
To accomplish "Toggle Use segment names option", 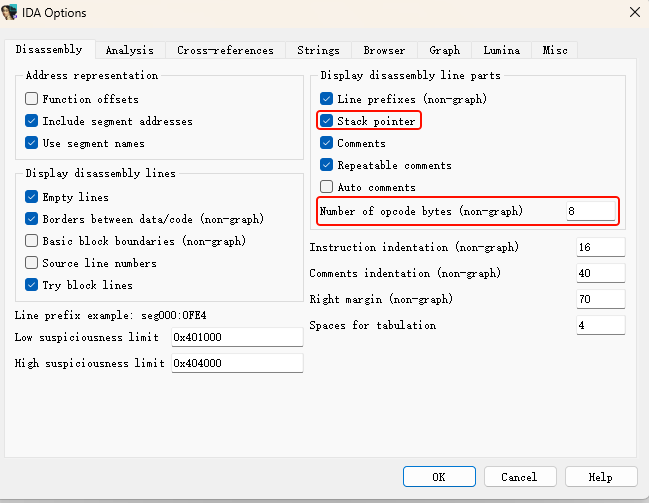I will click(31, 143).
